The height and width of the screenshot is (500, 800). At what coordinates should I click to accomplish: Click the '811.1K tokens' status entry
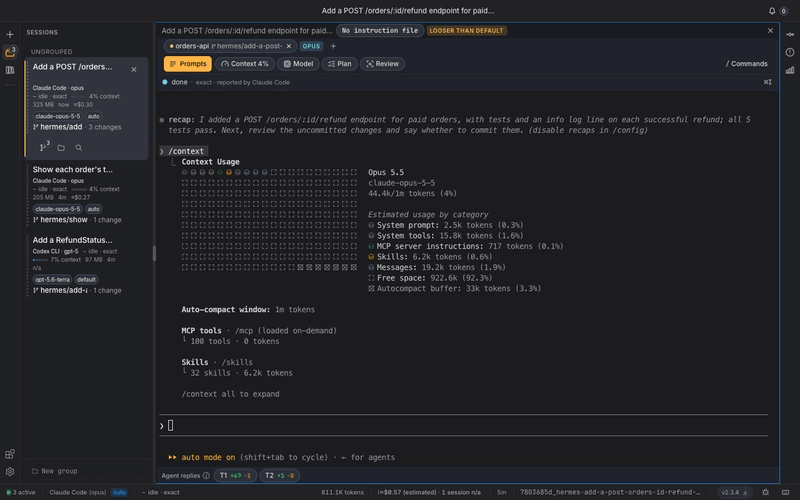tap(342, 492)
